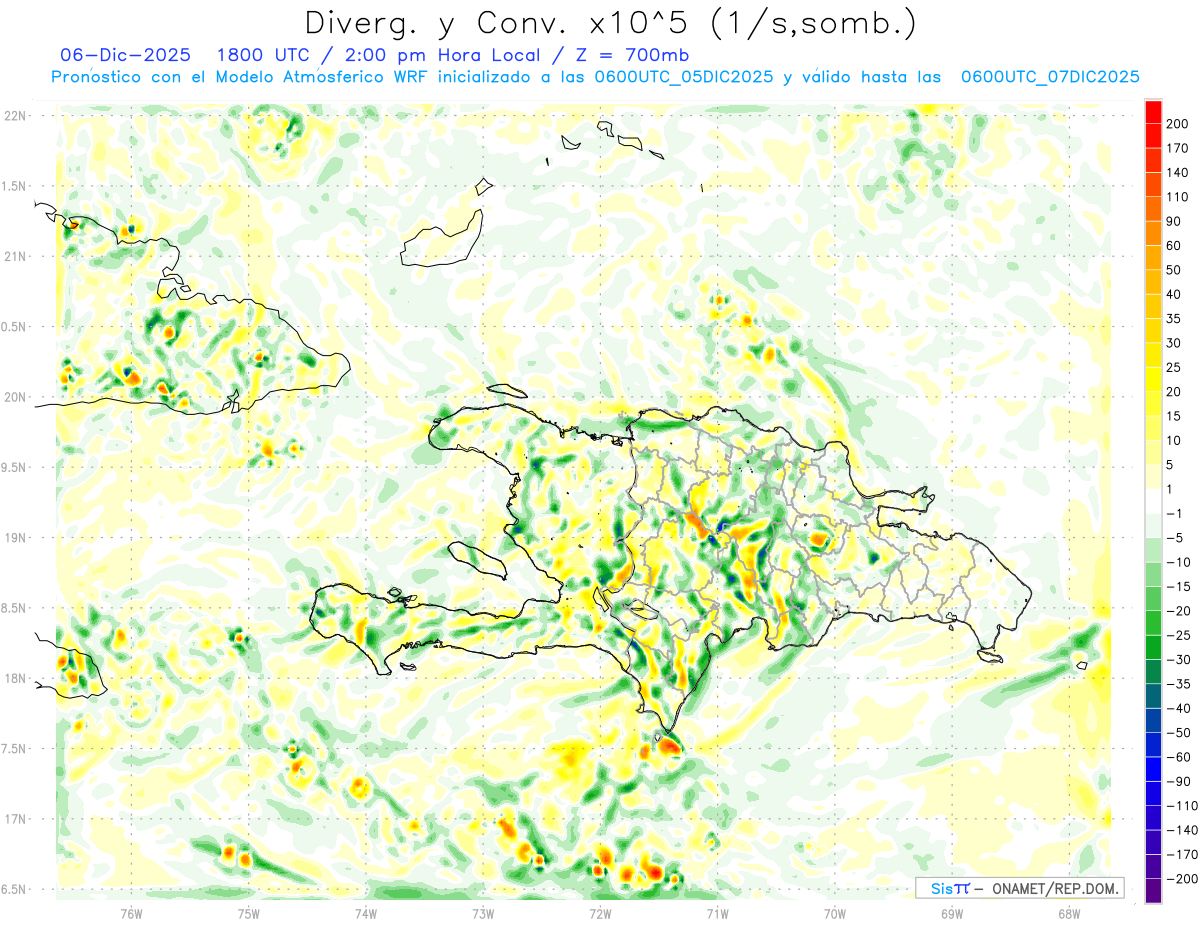Click the positive 110 colorbar value
The image size is (1200, 927).
tap(1179, 197)
